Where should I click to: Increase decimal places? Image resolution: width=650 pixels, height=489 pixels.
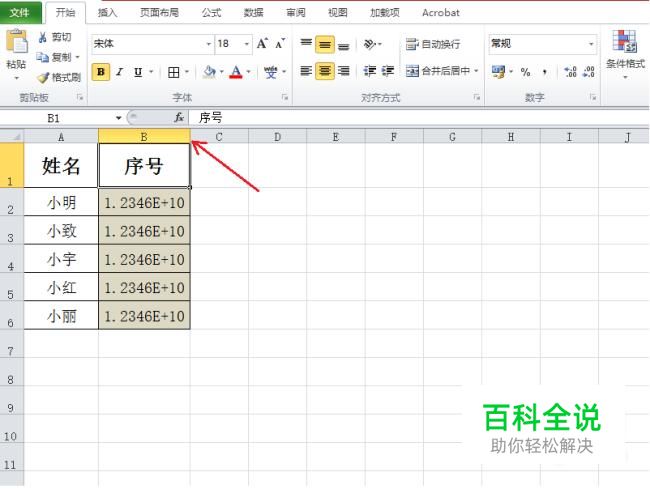tap(570, 72)
